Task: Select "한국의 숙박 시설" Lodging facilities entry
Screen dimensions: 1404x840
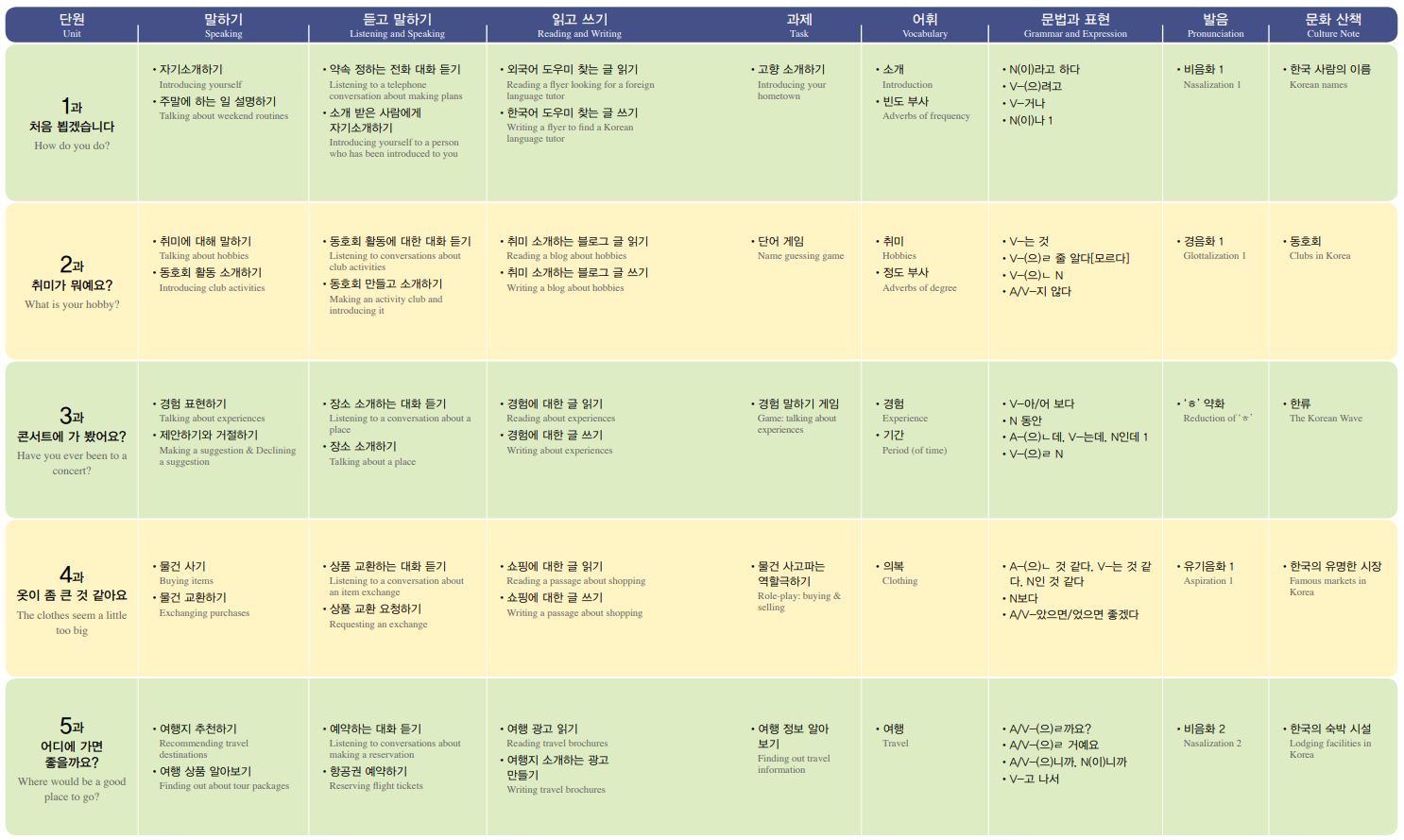Action: tap(1329, 729)
